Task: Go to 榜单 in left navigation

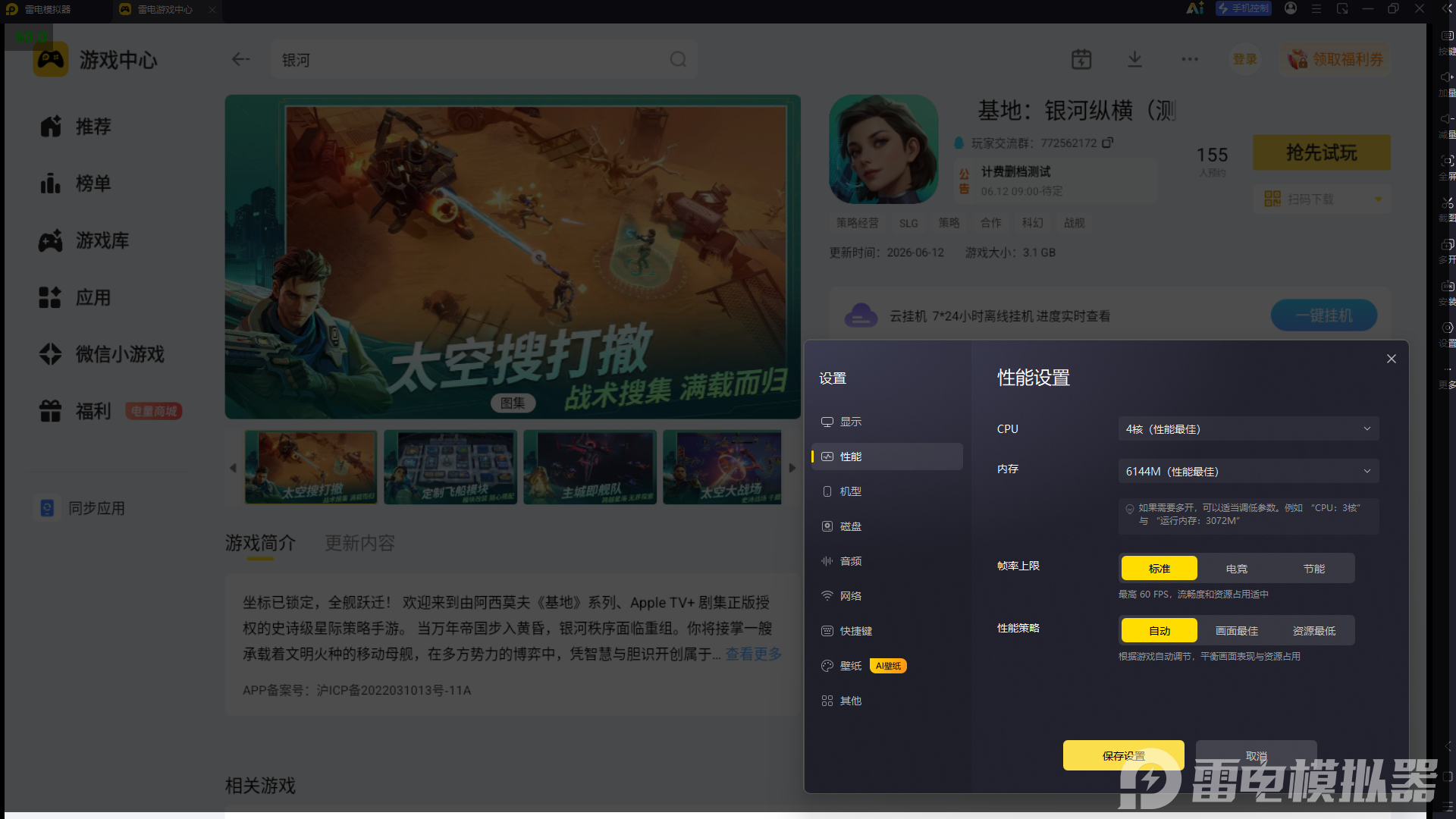Action: (76, 184)
